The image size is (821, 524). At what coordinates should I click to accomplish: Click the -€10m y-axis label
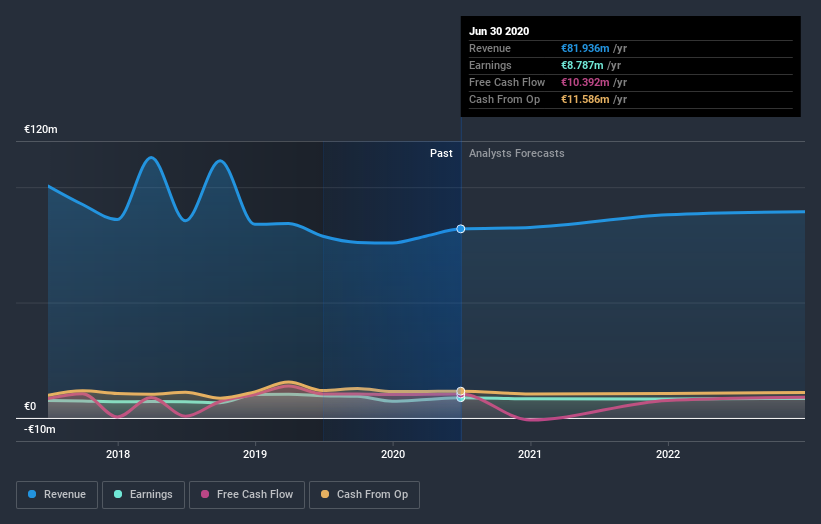click(40, 429)
